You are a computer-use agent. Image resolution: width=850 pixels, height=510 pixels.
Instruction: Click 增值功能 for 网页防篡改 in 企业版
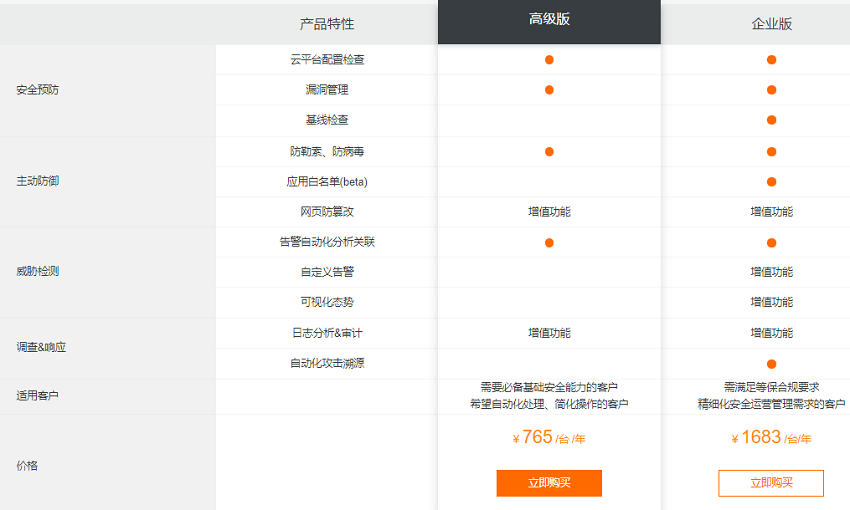click(x=771, y=212)
